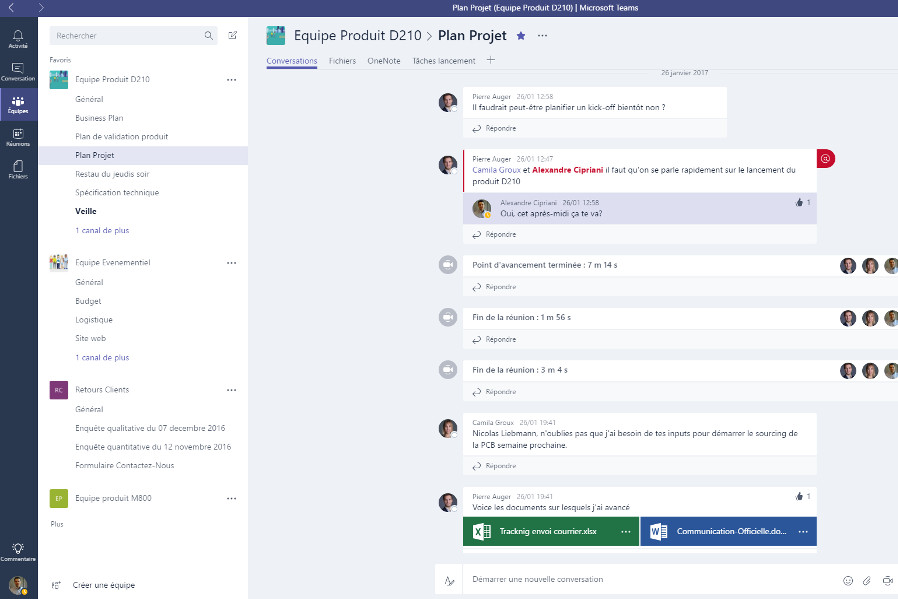Open the OneNote tab

(x=384, y=61)
